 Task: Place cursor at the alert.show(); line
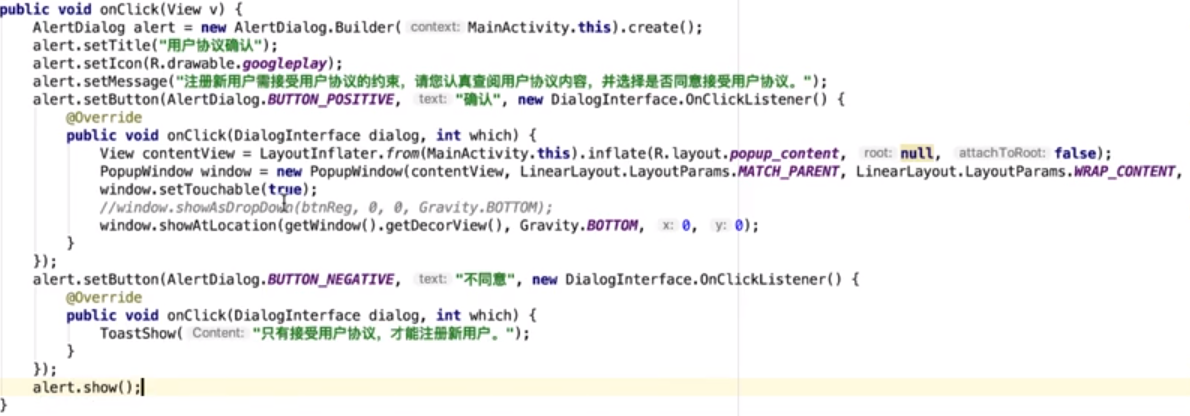[x=87, y=387]
